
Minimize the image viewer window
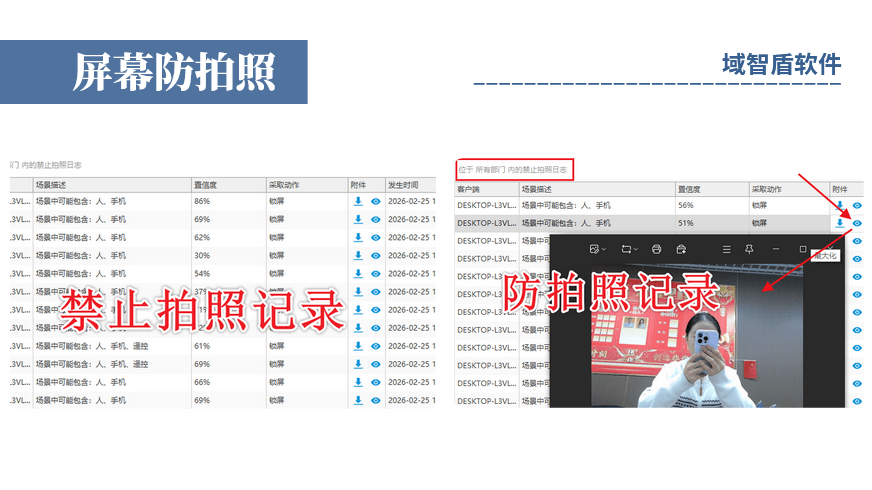pyautogui.click(x=776, y=249)
